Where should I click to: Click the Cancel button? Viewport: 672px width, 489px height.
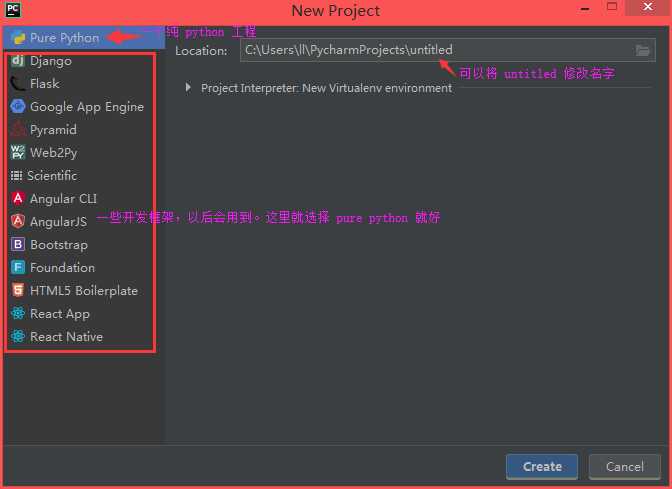point(624,466)
